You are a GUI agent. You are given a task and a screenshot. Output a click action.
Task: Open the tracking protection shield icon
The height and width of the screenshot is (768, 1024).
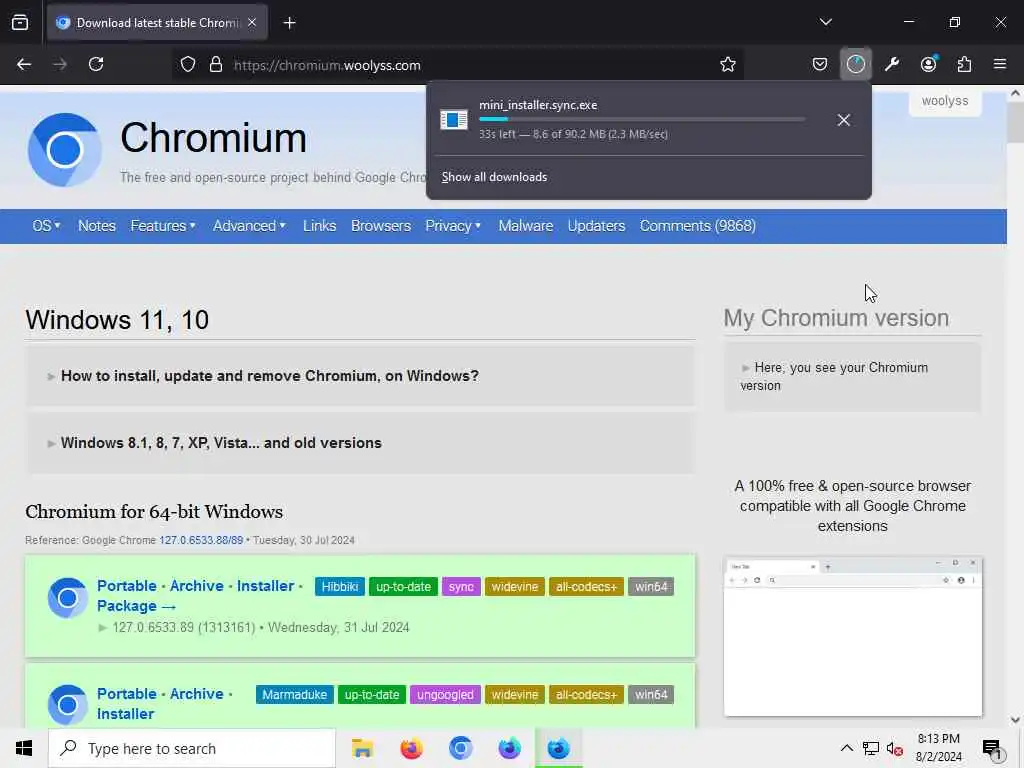pos(188,65)
